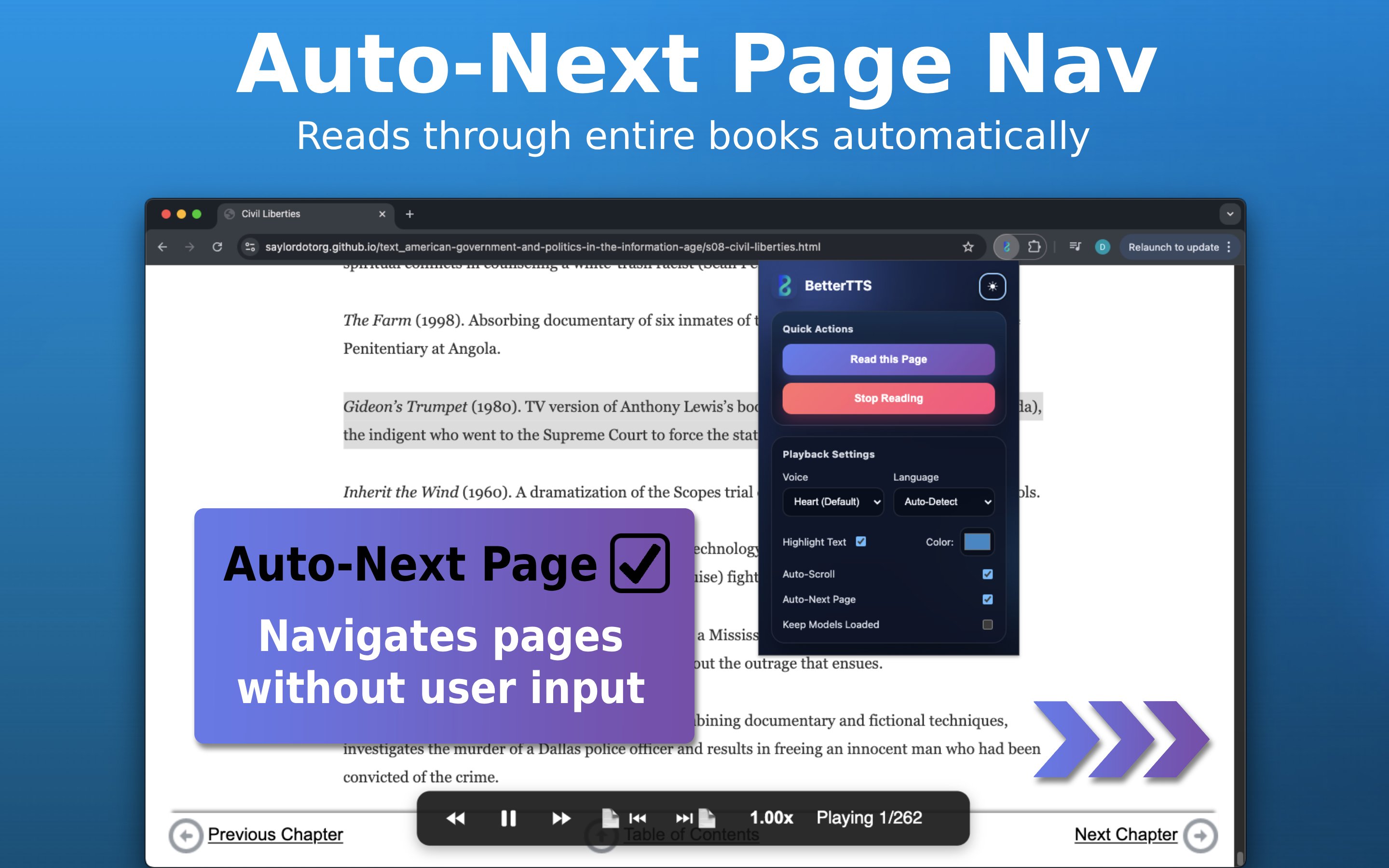This screenshot has height=868, width=1389.
Task: Pause the reading playback
Action: [508, 818]
